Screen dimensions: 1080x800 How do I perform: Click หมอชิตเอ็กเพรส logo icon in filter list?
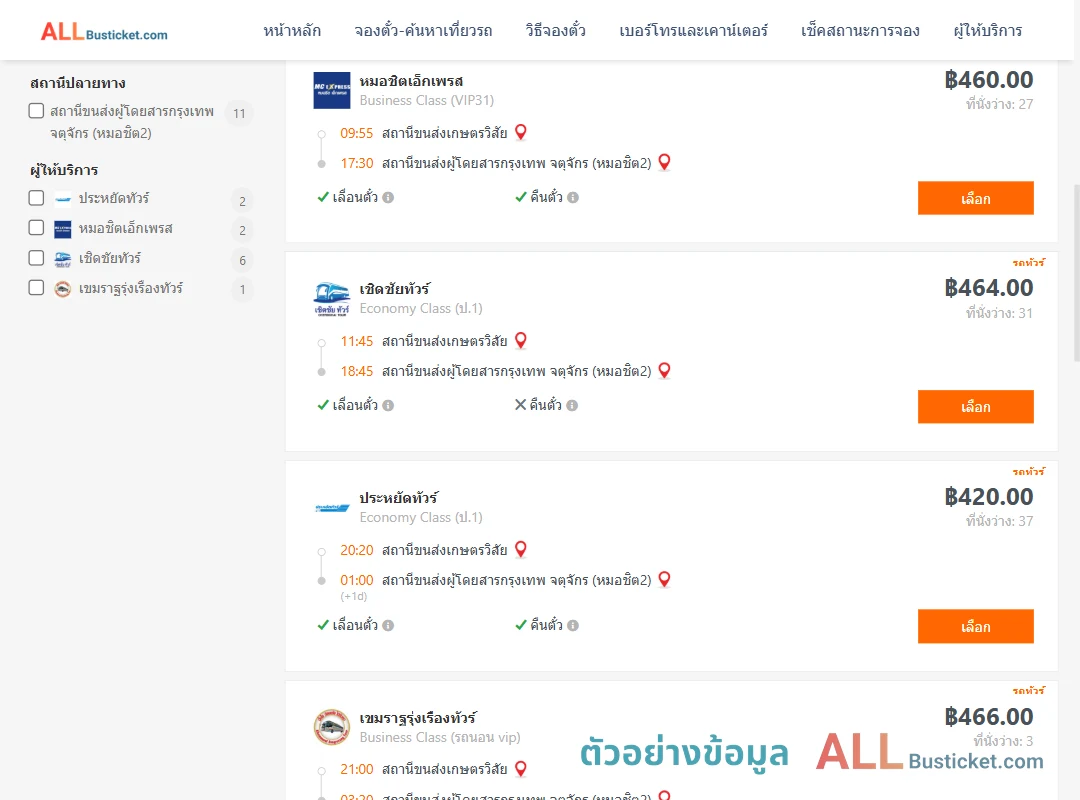(x=63, y=229)
